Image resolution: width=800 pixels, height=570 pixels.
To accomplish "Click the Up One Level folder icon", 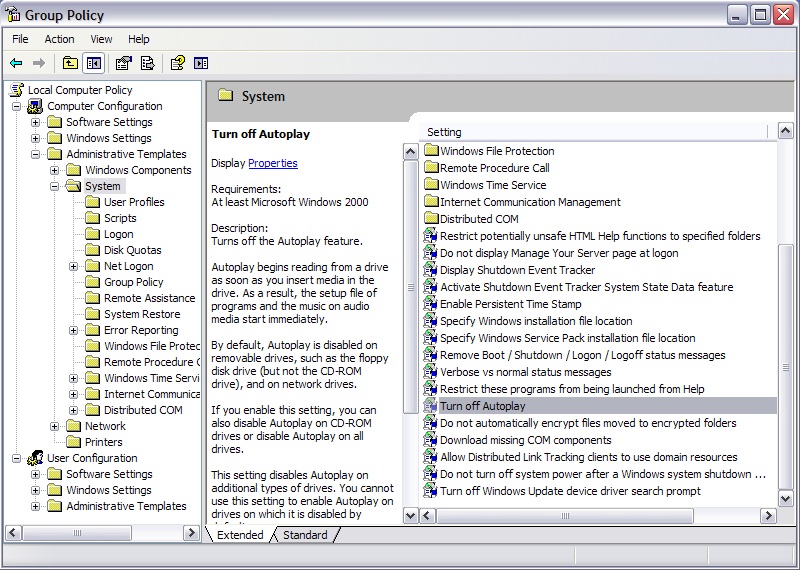I will (70, 63).
